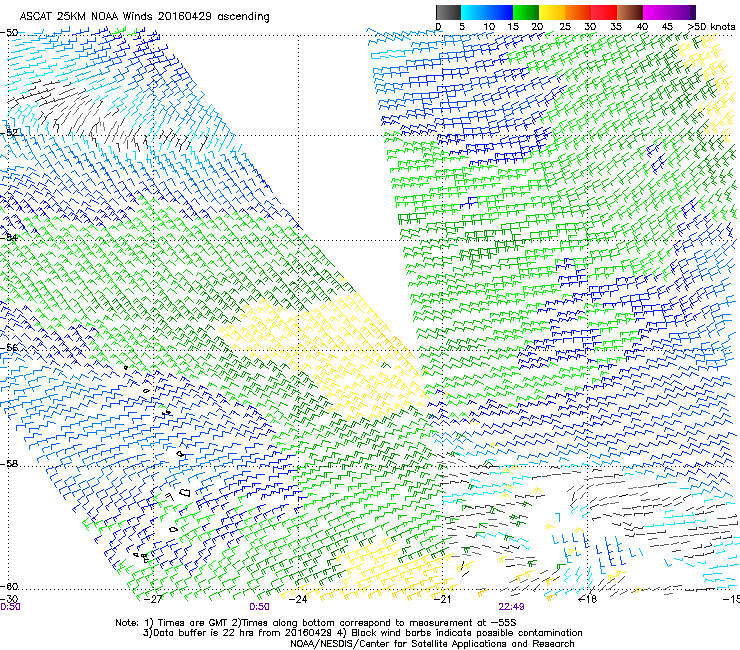Click the 'NOAA/NESDIS/Center for Satellite Applications and Research' credit
The height and width of the screenshot is (650, 740).
[432, 644]
